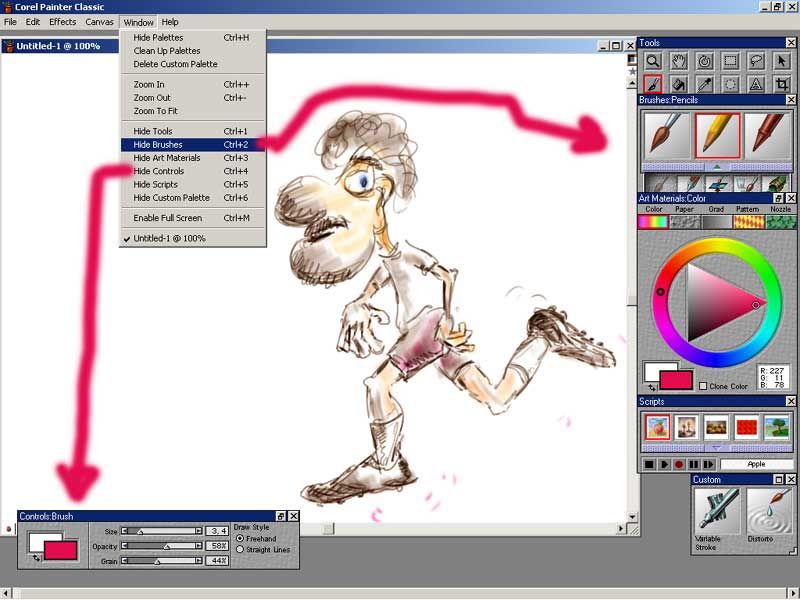Open the Edit menu
This screenshot has height=600, width=800.
33,22
